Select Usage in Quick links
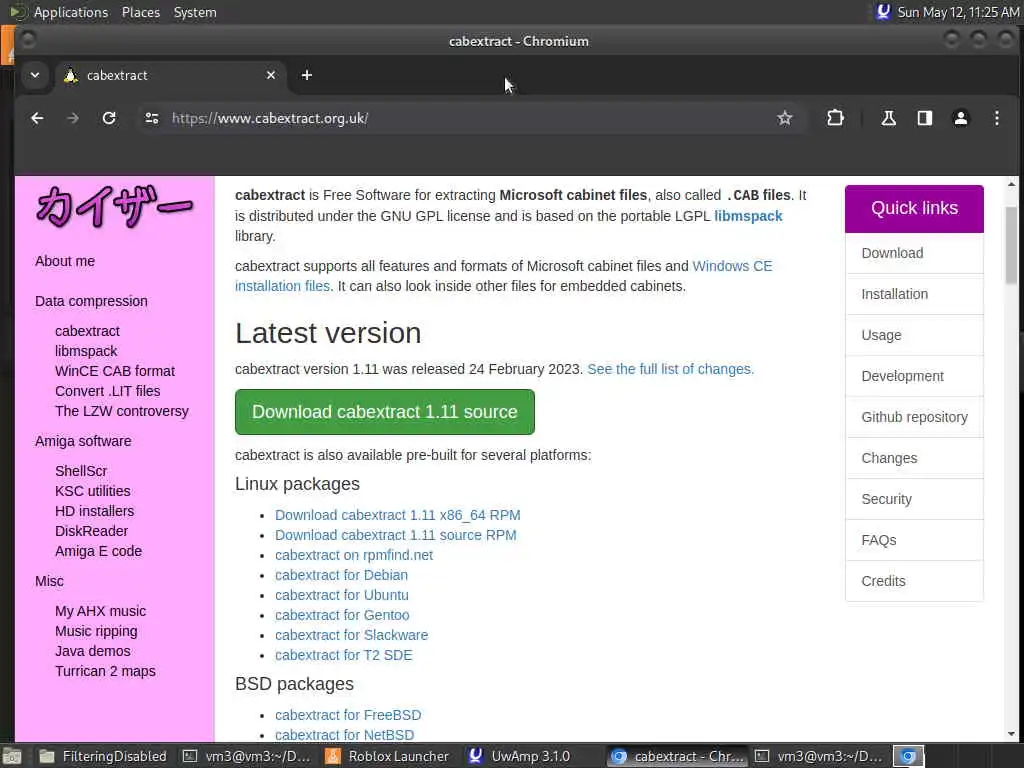Viewport: 1024px width, 768px height. [x=914, y=336]
